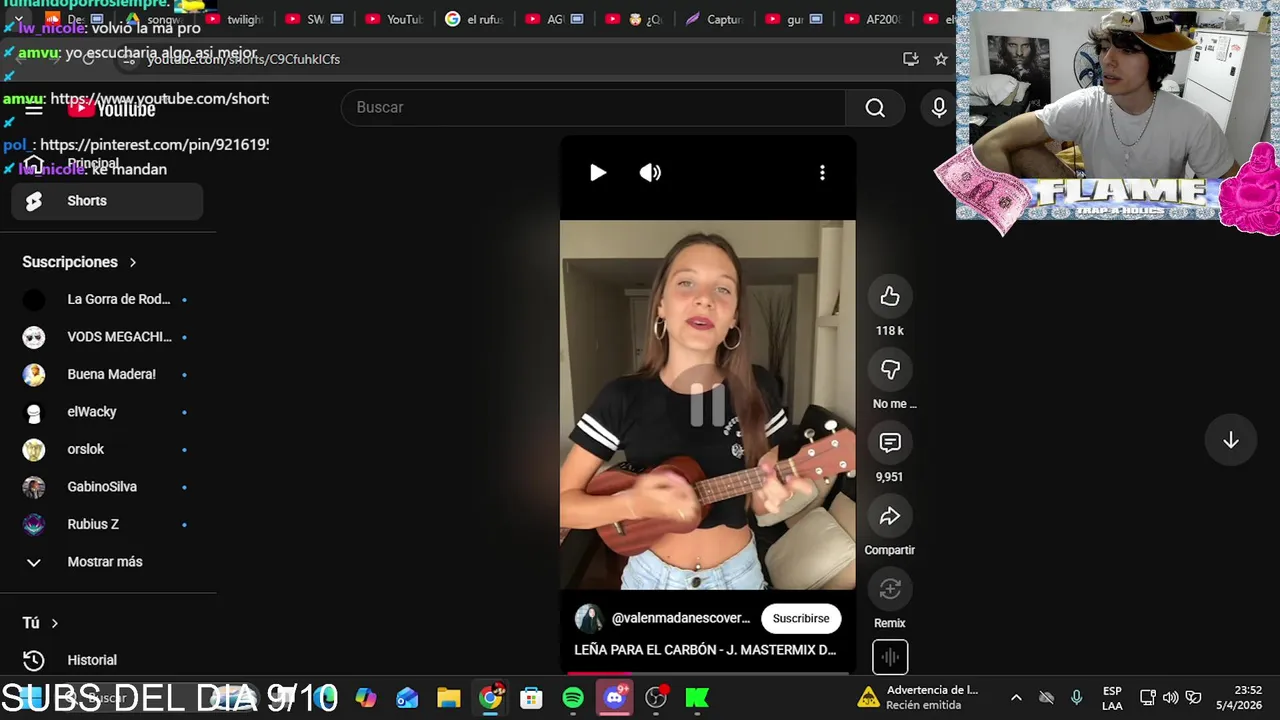The width and height of the screenshot is (1280, 720).
Task: Open @valenmadanescover channel name
Action: click(x=681, y=618)
